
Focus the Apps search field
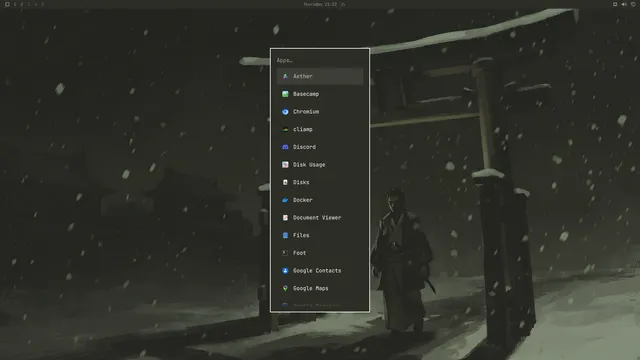320,60
